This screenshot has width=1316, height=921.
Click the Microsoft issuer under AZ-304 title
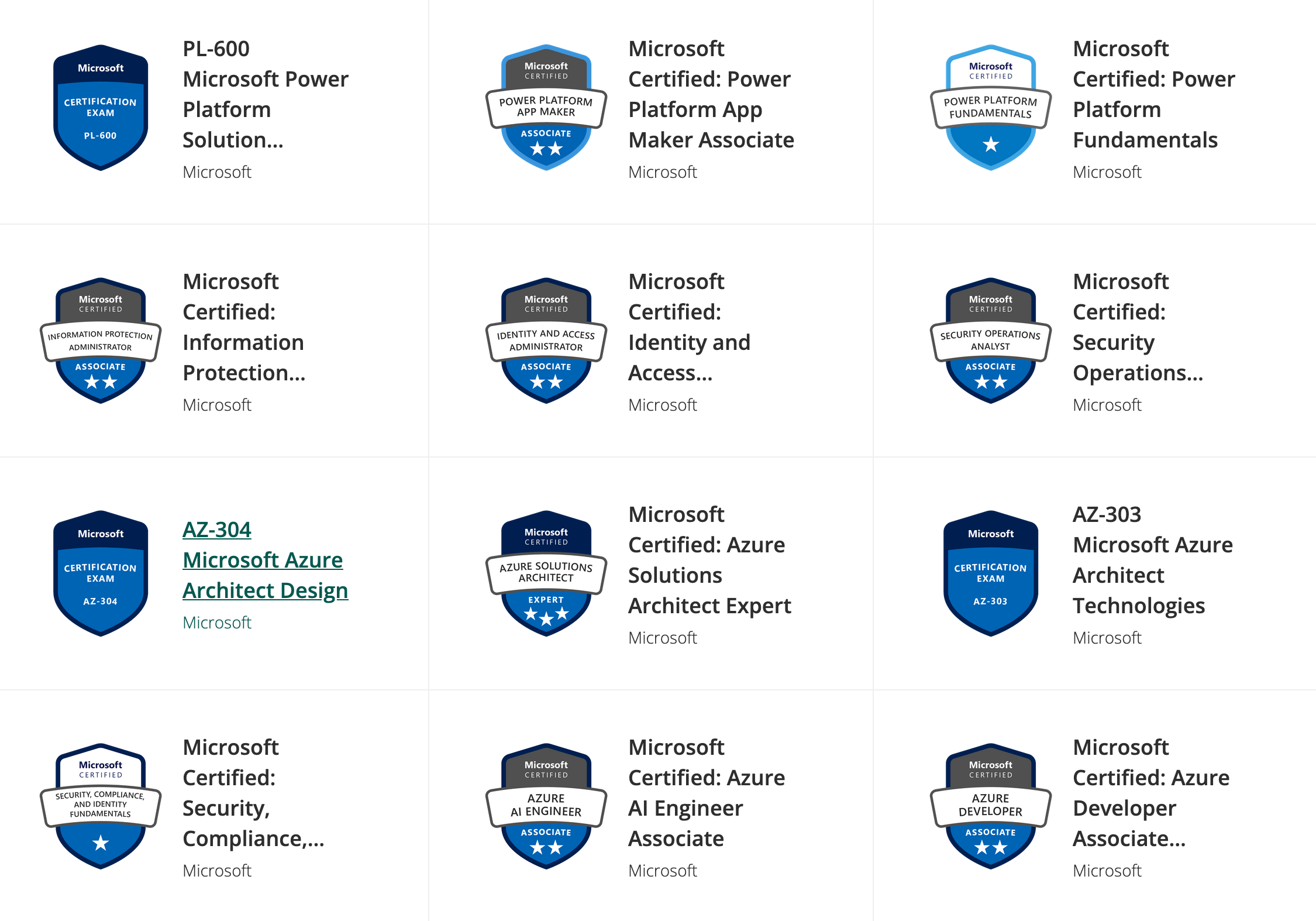point(217,623)
